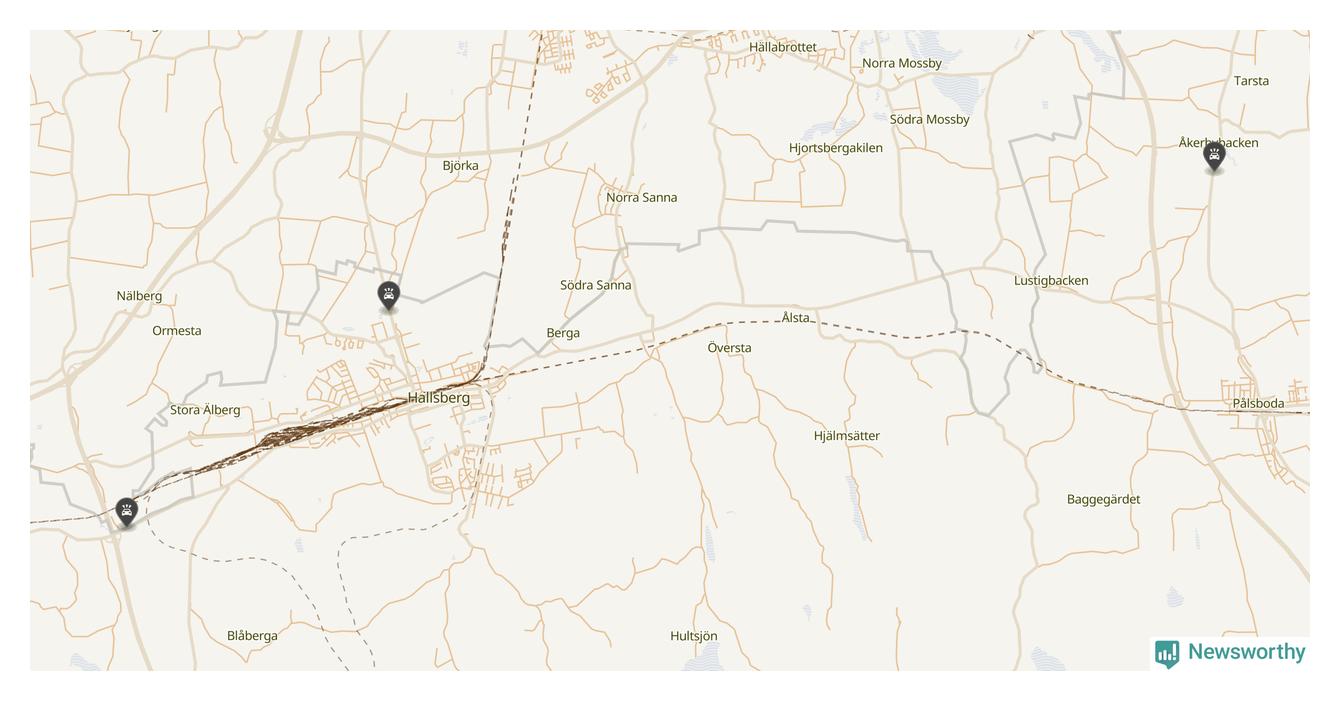Viewport: 1340px width, 701px height.
Task: Click the Ormesta place label
Action: coord(177,331)
